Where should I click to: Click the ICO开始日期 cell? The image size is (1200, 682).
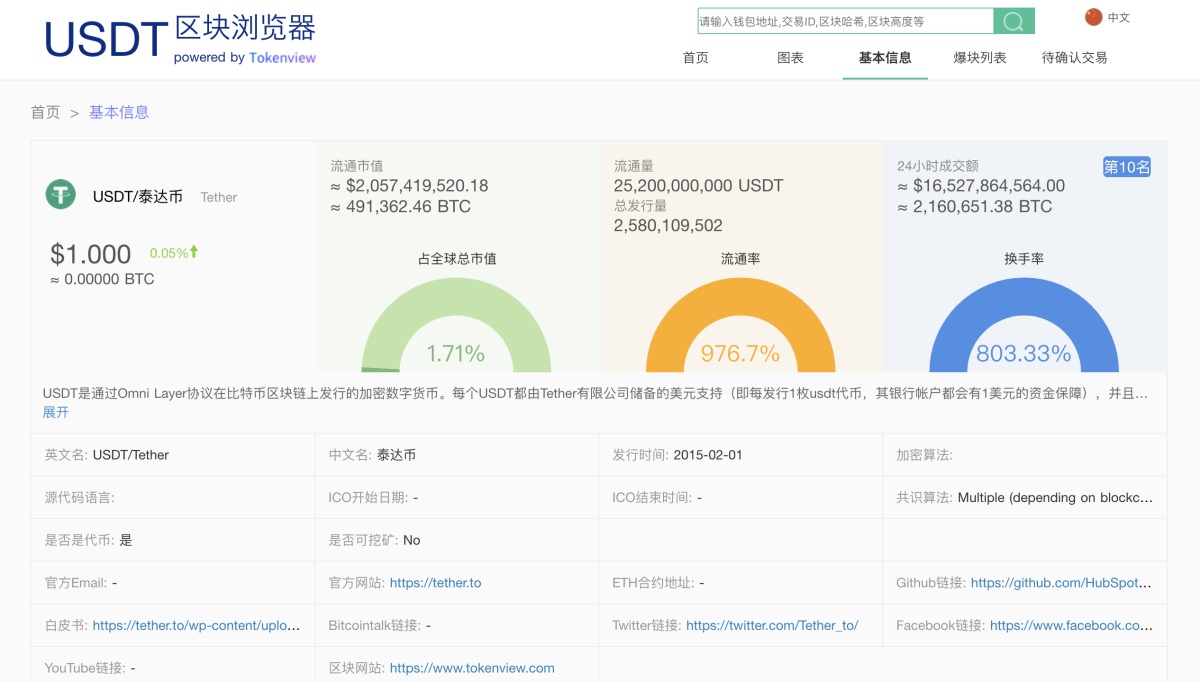click(457, 497)
